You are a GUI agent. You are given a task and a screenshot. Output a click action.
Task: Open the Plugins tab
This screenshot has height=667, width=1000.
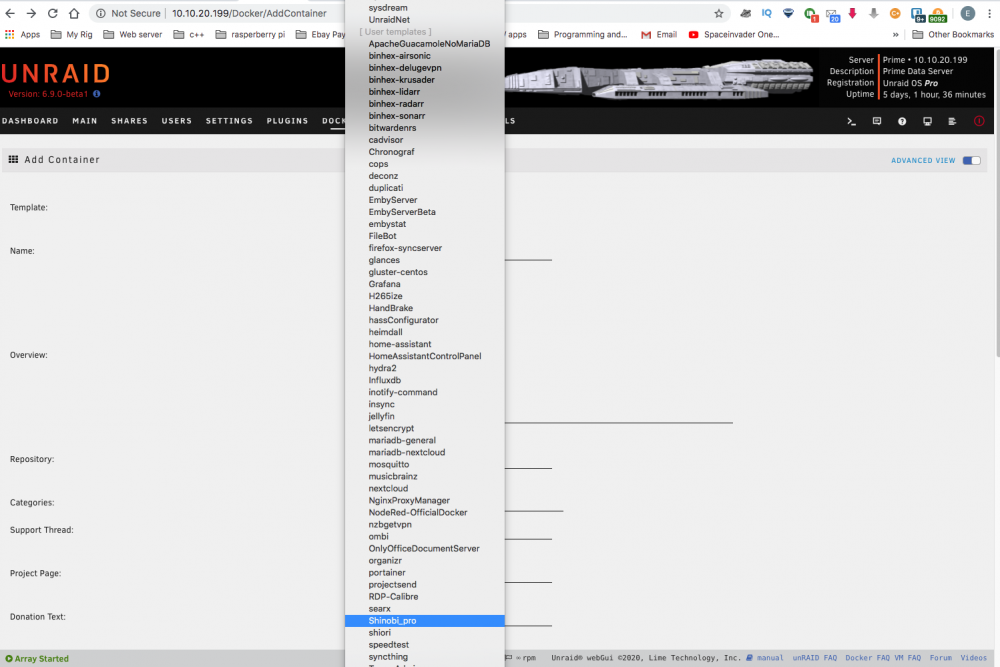[x=287, y=121]
